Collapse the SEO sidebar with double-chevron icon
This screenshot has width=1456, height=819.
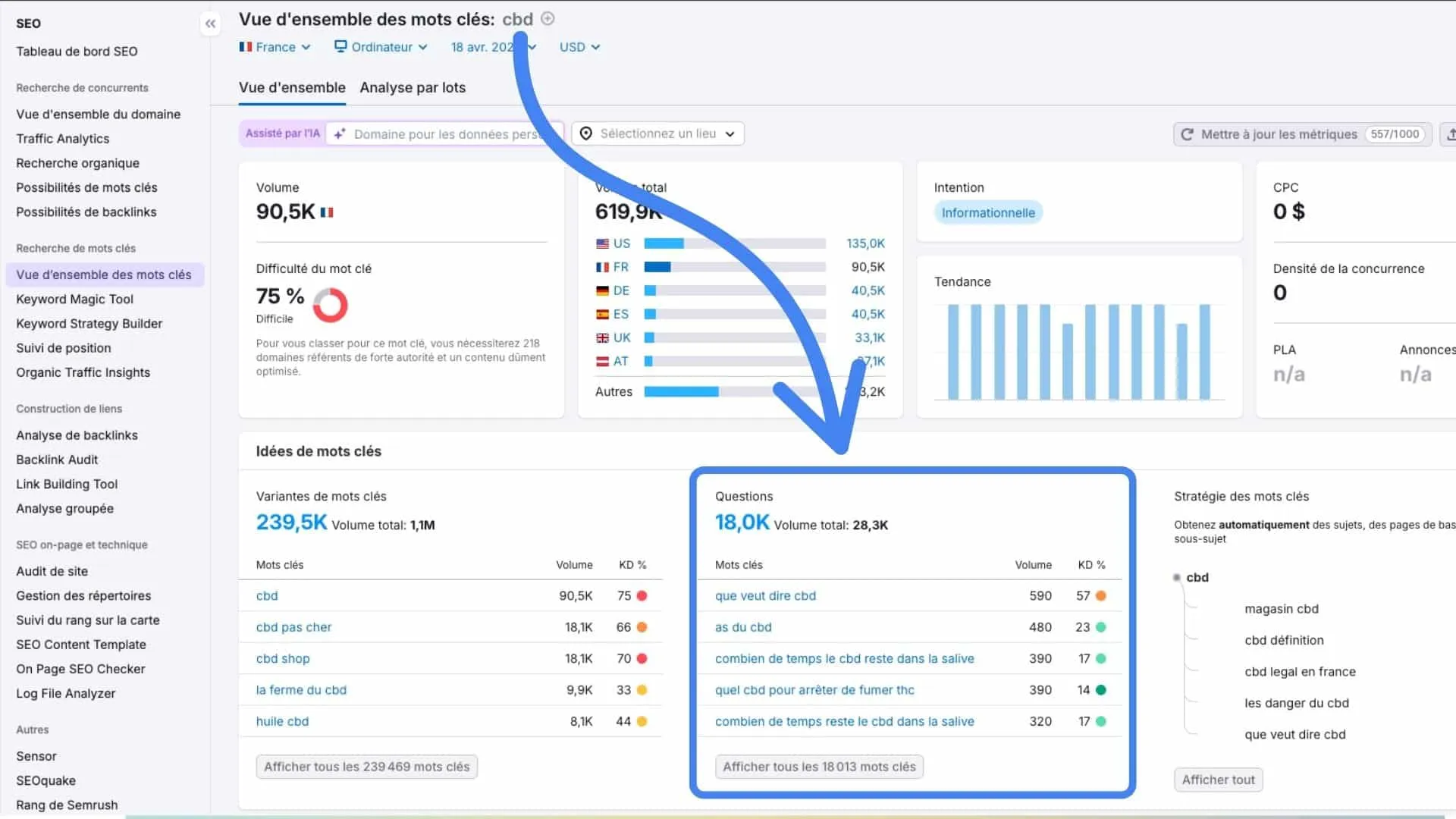(210, 24)
